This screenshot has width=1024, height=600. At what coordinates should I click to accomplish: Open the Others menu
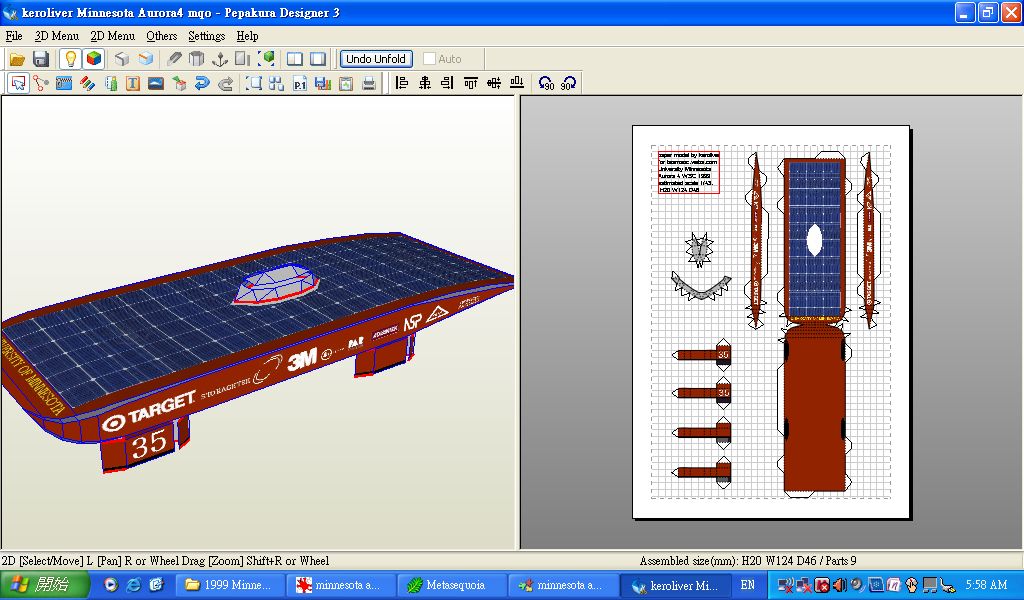[x=161, y=36]
